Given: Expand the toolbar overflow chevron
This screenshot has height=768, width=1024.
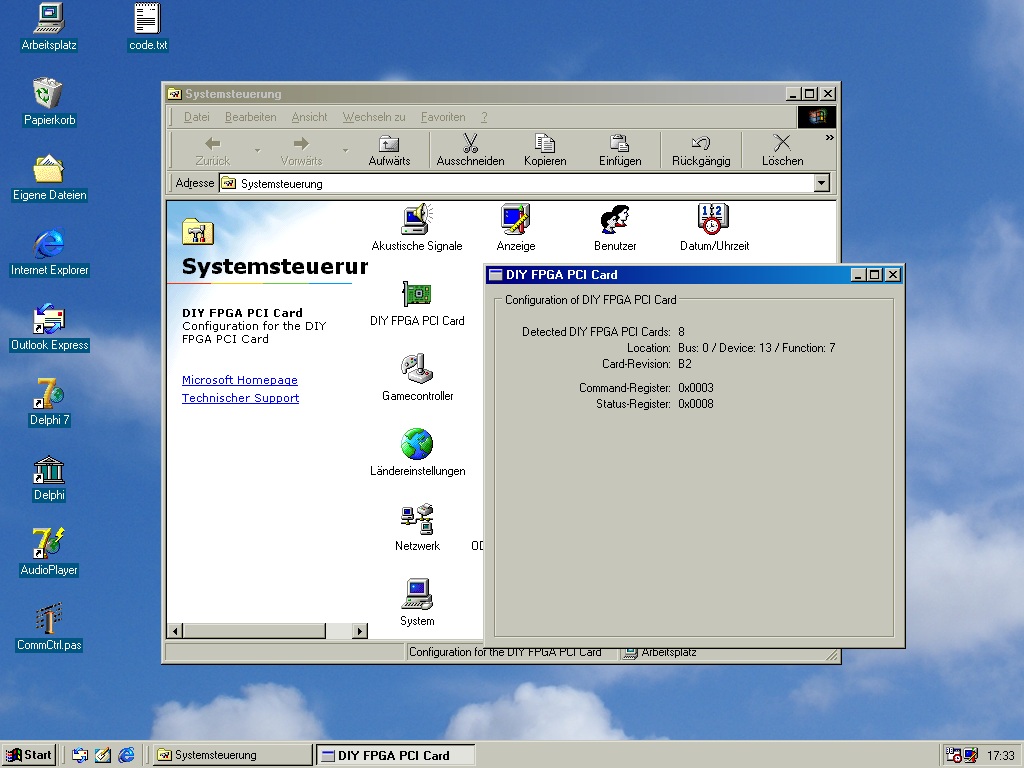Looking at the screenshot, I should point(829,138).
